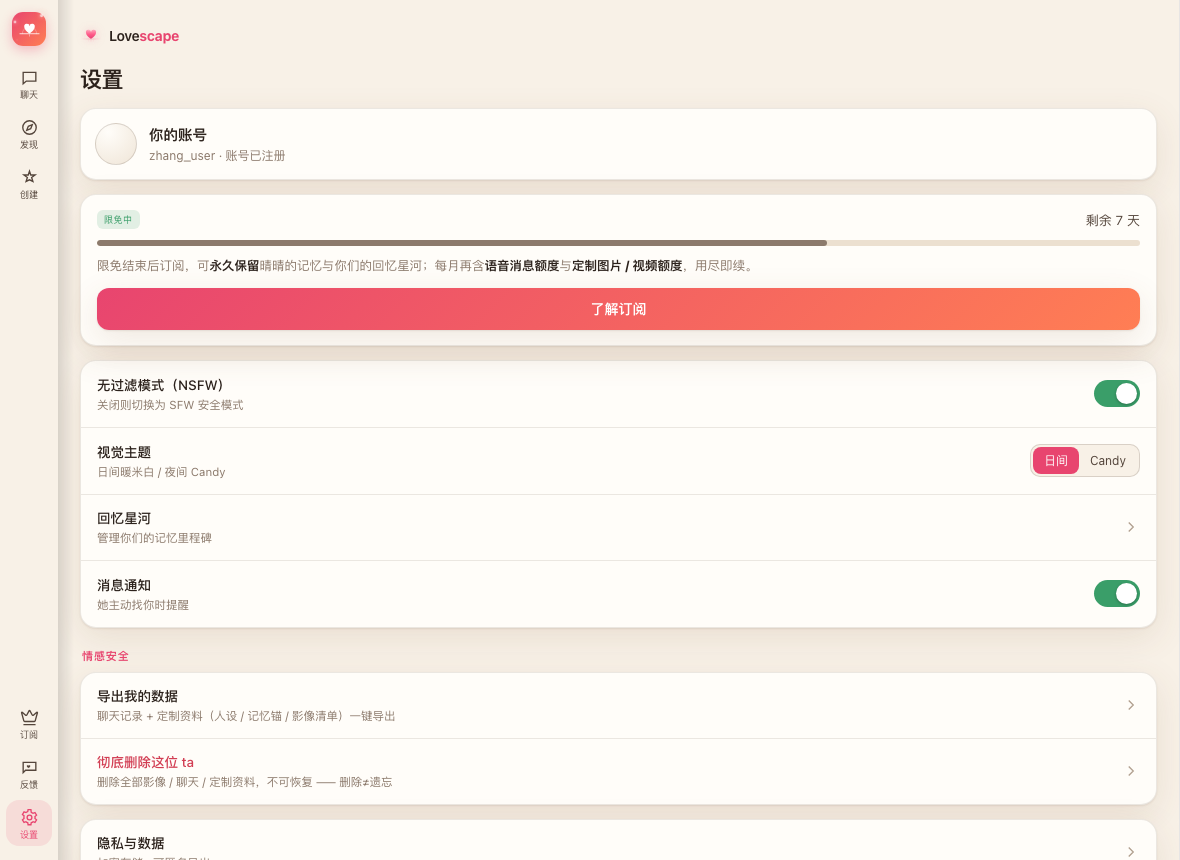This screenshot has height=860, width=1180.
Task: Click the 删除全部影像 / 聊天 description text
Action: pyautogui.click(x=245, y=782)
